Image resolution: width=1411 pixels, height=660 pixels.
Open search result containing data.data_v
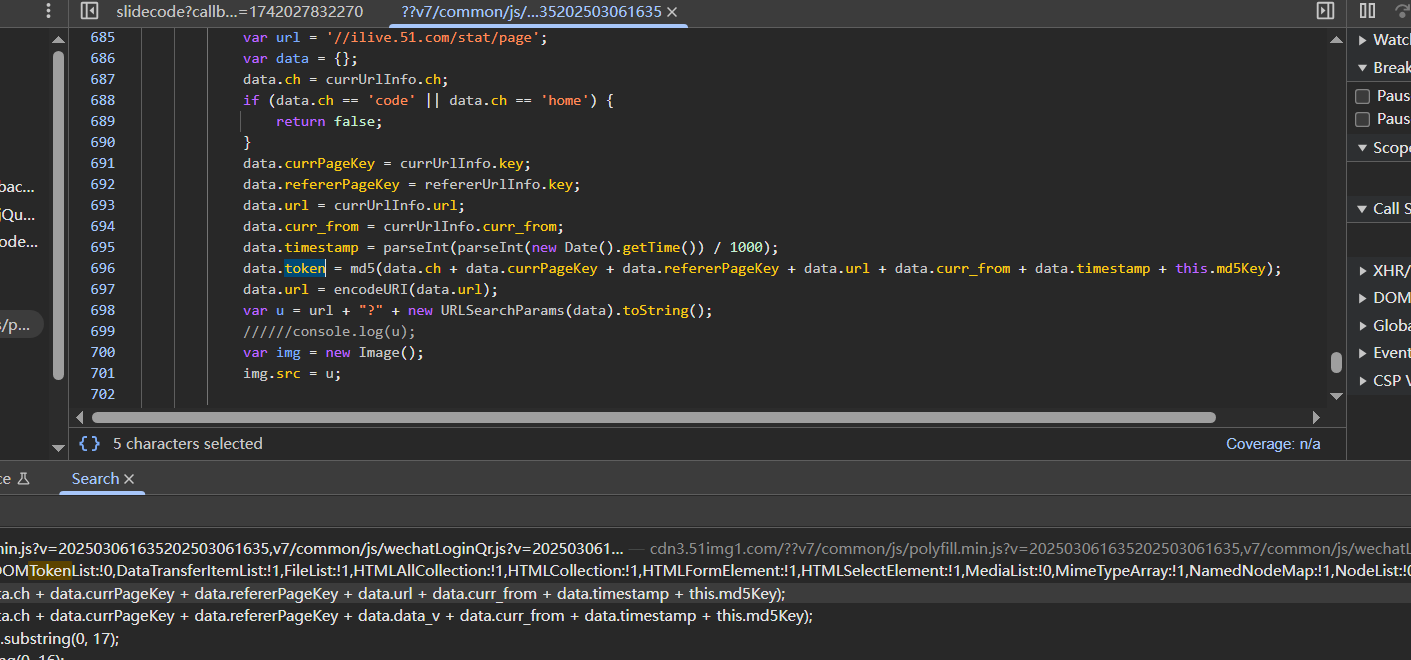tap(400, 616)
